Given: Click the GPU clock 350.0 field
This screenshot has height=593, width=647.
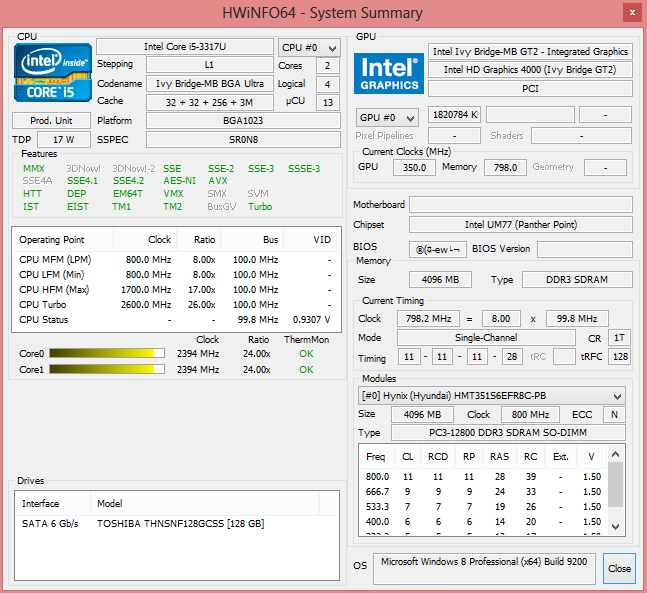Looking at the screenshot, I should (414, 168).
